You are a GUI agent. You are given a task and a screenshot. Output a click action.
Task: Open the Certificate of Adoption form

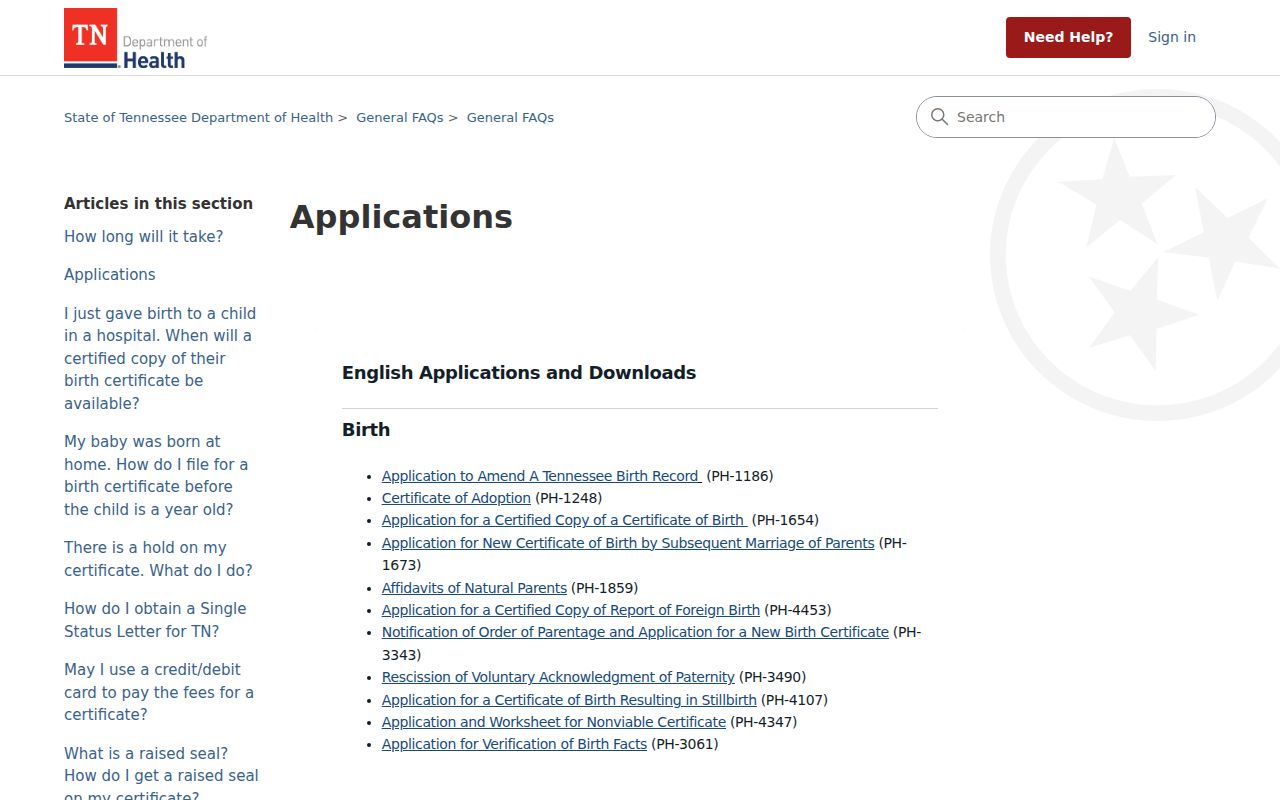456,498
